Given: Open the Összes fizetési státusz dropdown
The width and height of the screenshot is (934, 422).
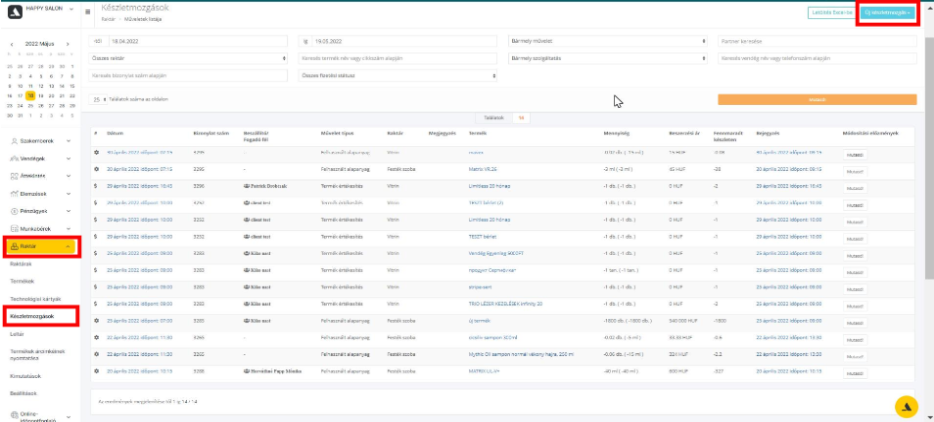Looking at the screenshot, I should click(398, 76).
